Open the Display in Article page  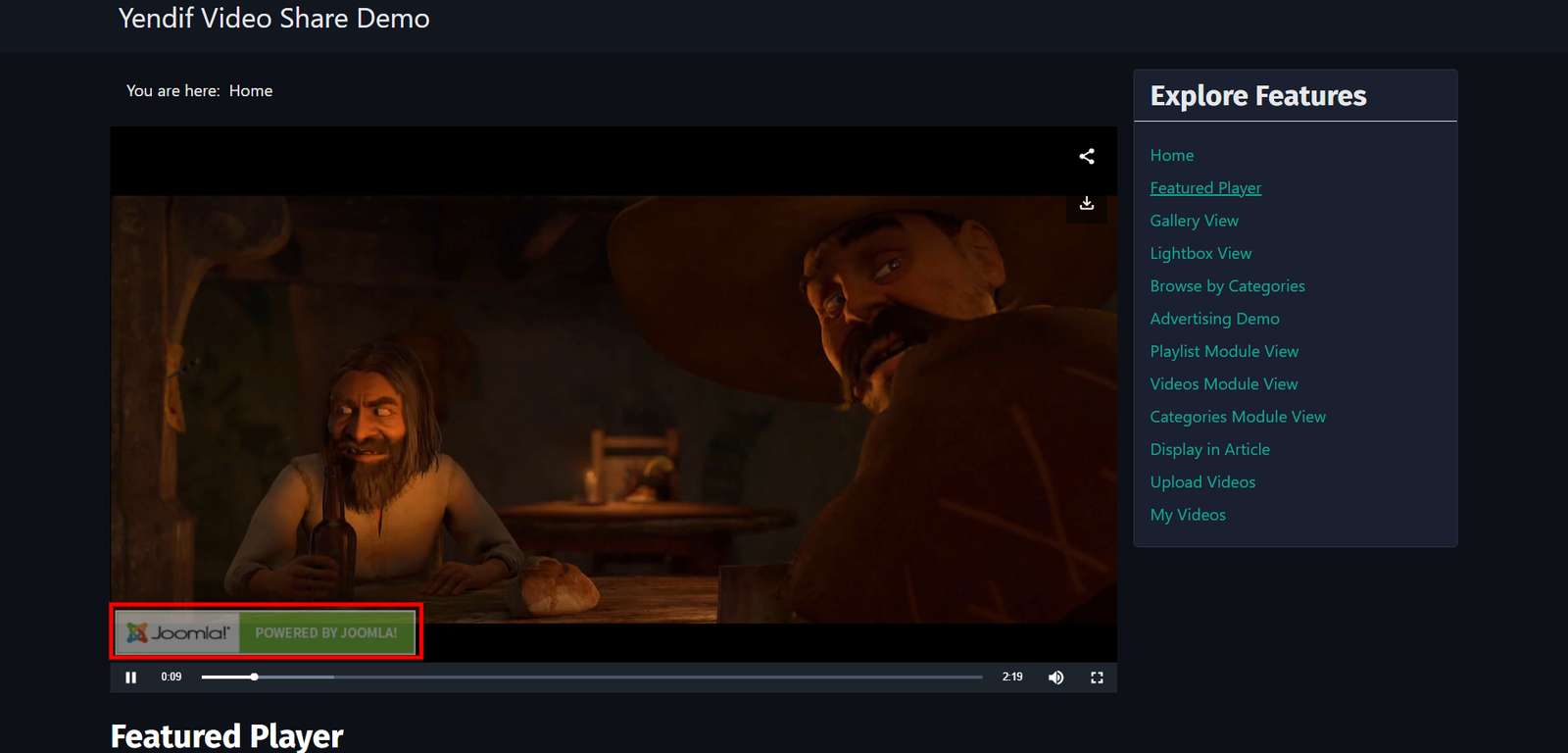click(1210, 449)
